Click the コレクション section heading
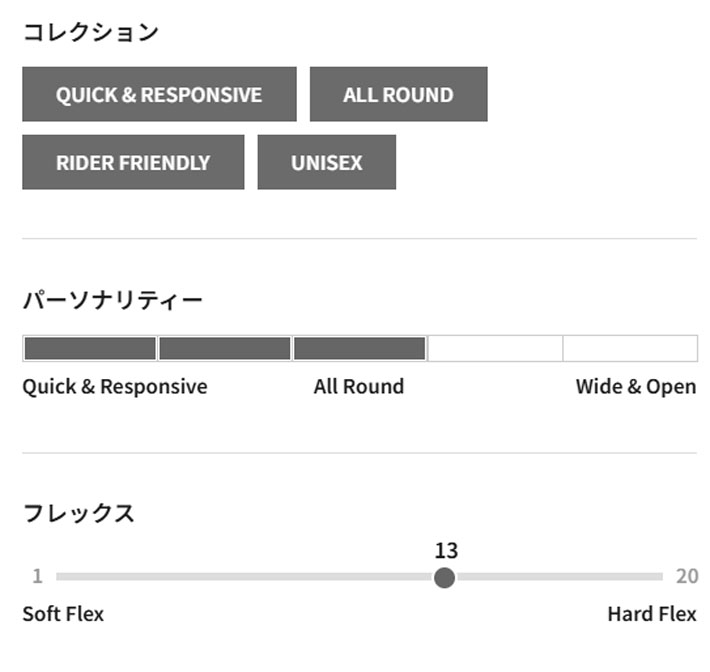Viewport: 710px width, 672px height. 91,32
